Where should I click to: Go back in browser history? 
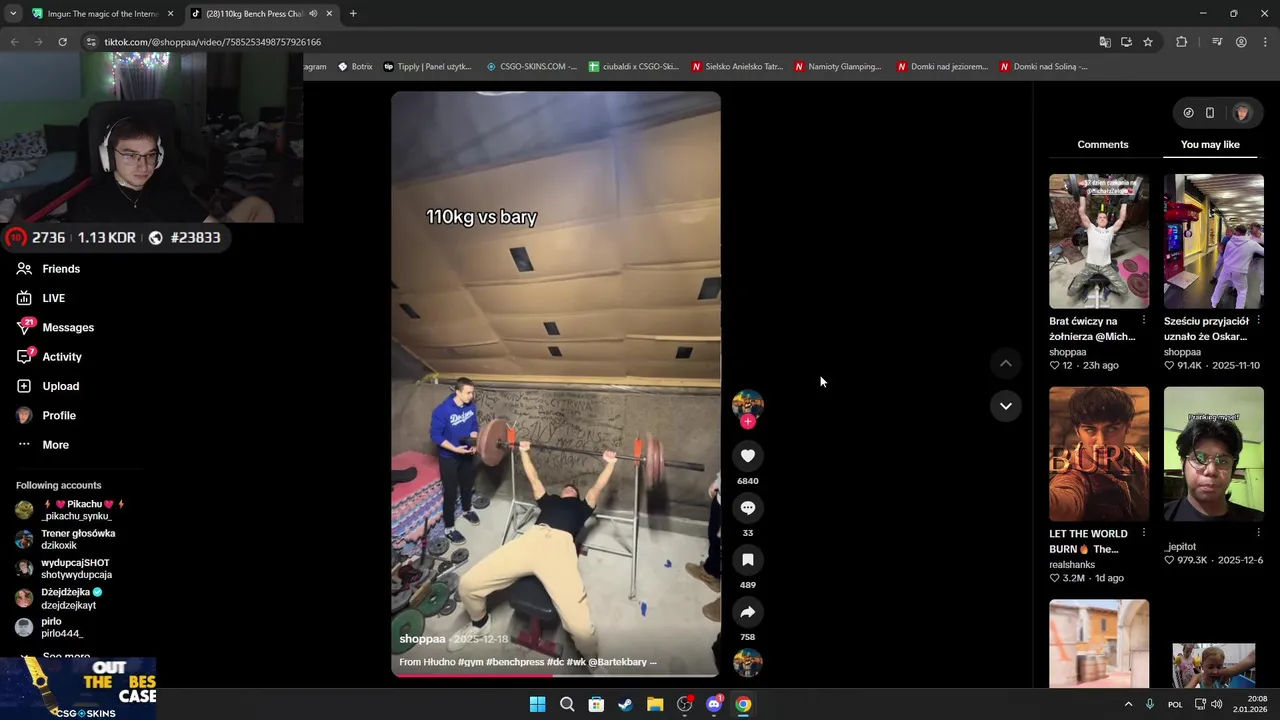[14, 42]
